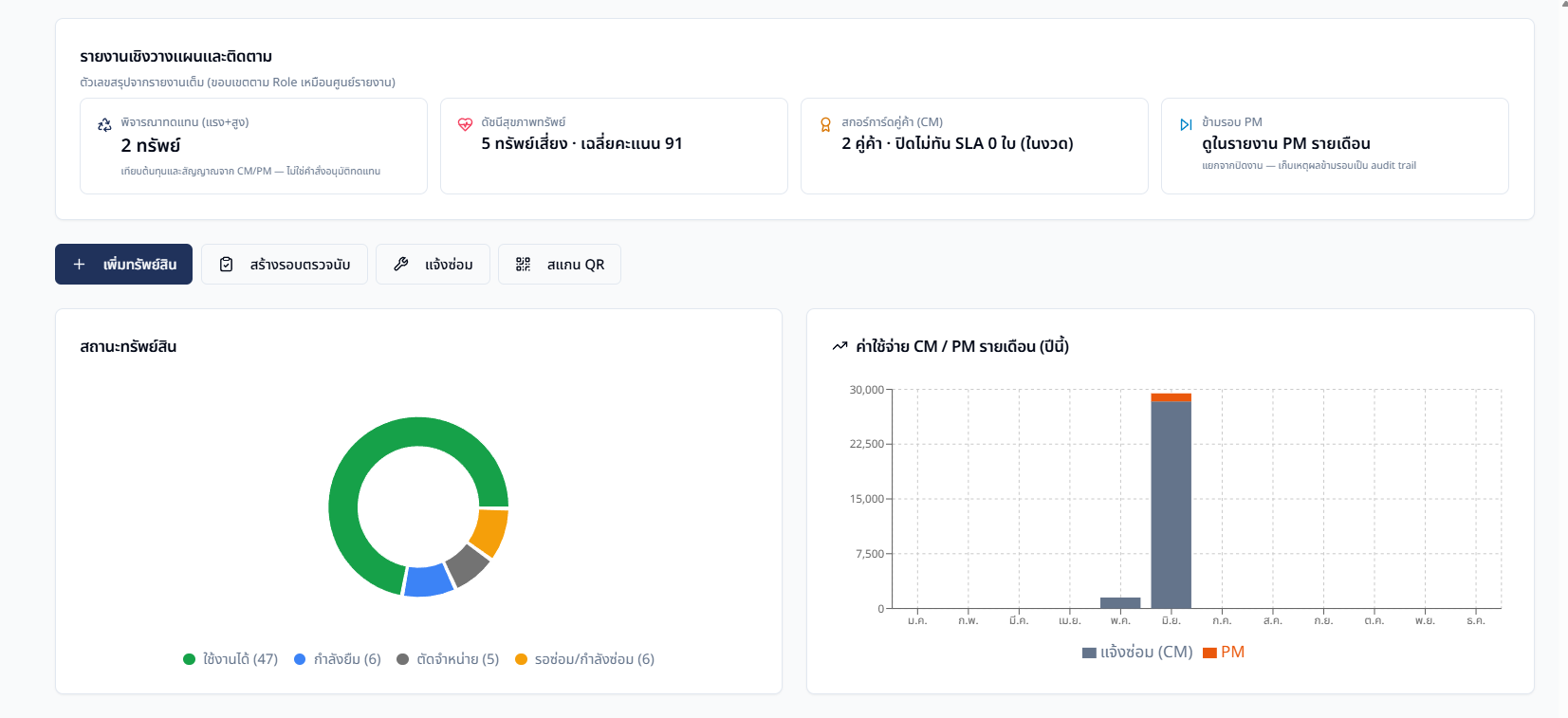
Task: Toggle the ใช้งานได้ (47) legend item
Action: click(231, 659)
